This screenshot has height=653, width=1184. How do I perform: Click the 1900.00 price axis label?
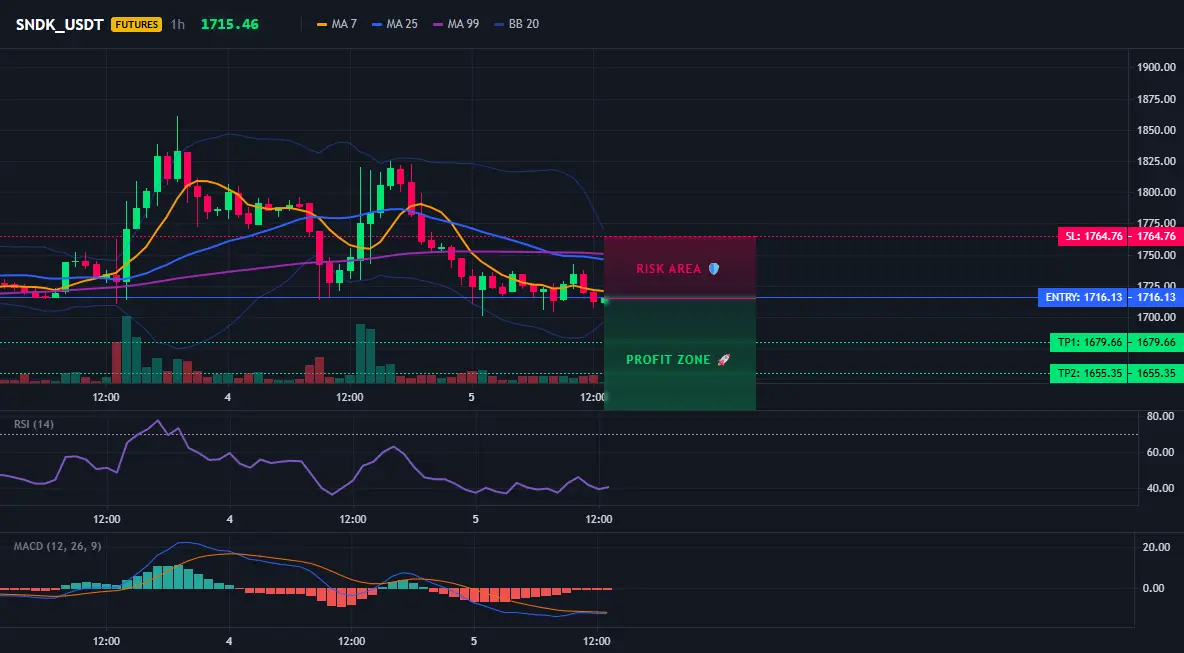click(1156, 68)
